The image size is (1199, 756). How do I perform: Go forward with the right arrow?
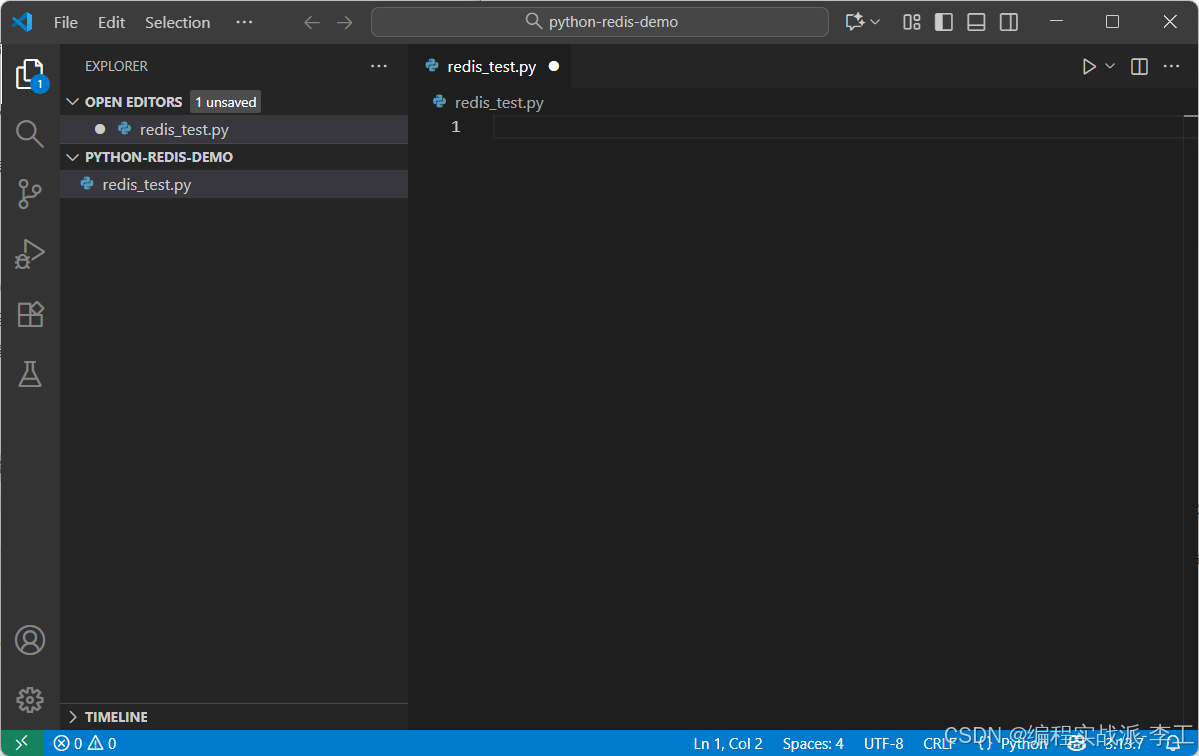coord(345,22)
